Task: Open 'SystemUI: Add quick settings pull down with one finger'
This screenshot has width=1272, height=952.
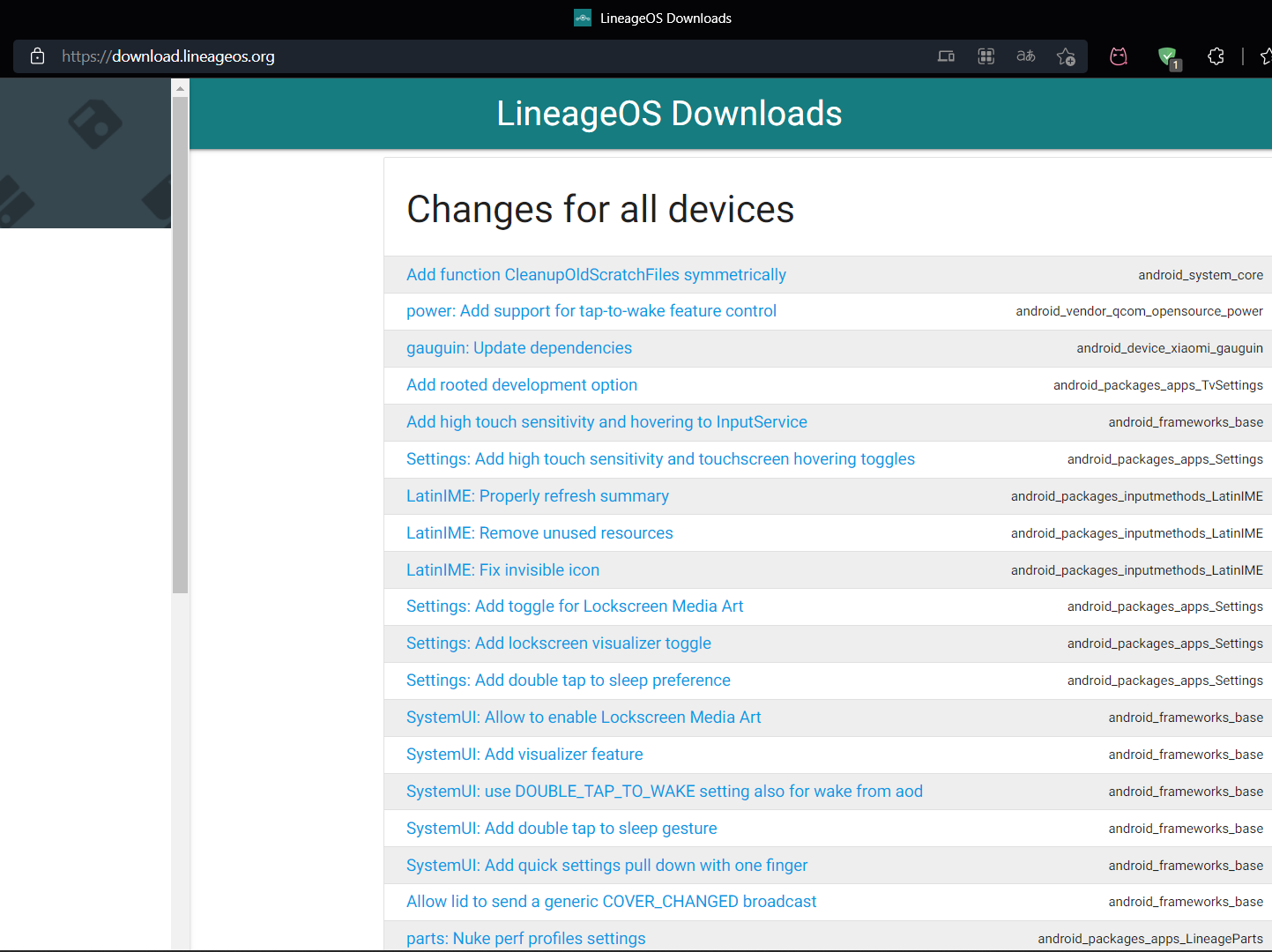Action: click(606, 866)
